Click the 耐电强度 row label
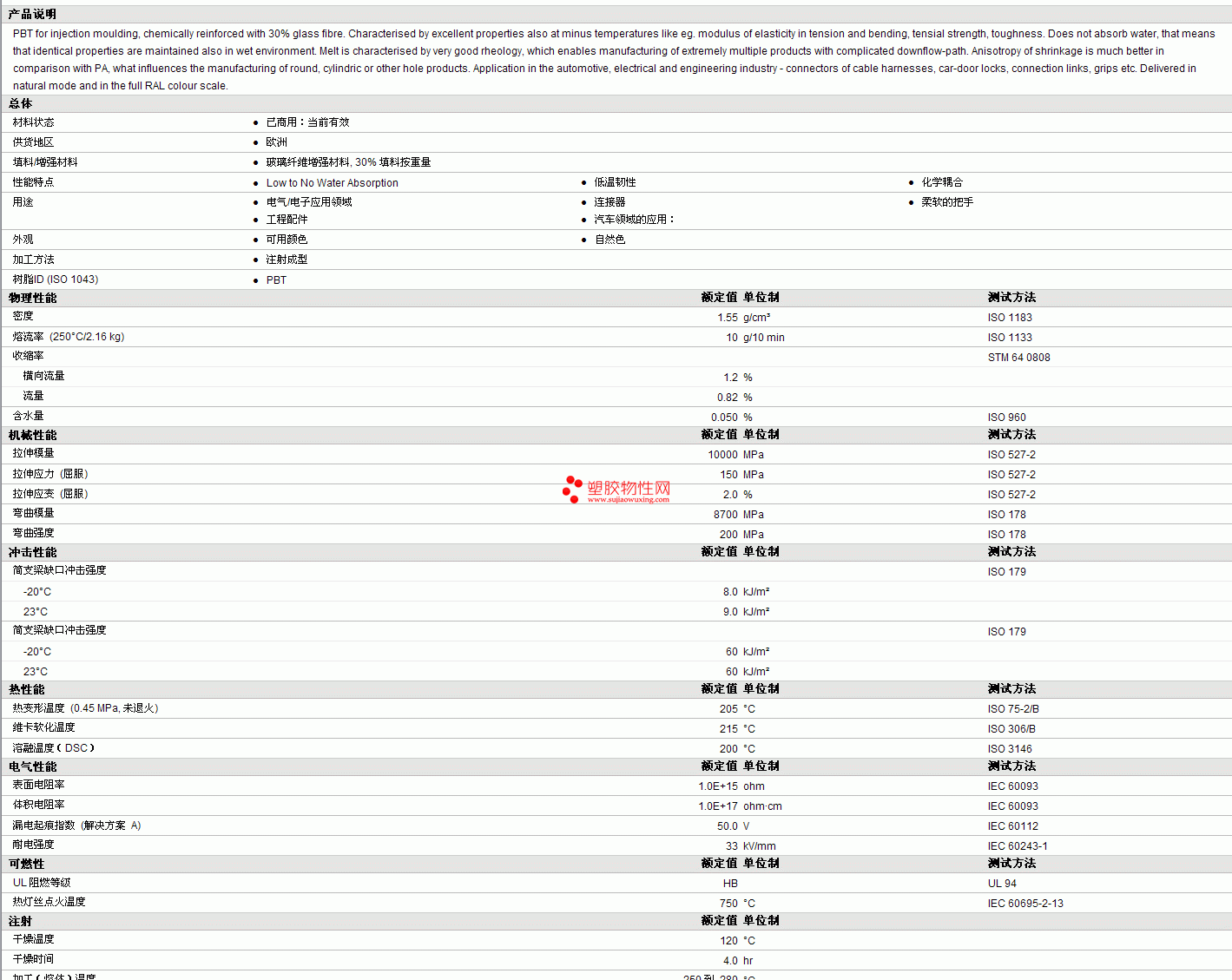The width and height of the screenshot is (1232, 980). pyautogui.click(x=33, y=845)
